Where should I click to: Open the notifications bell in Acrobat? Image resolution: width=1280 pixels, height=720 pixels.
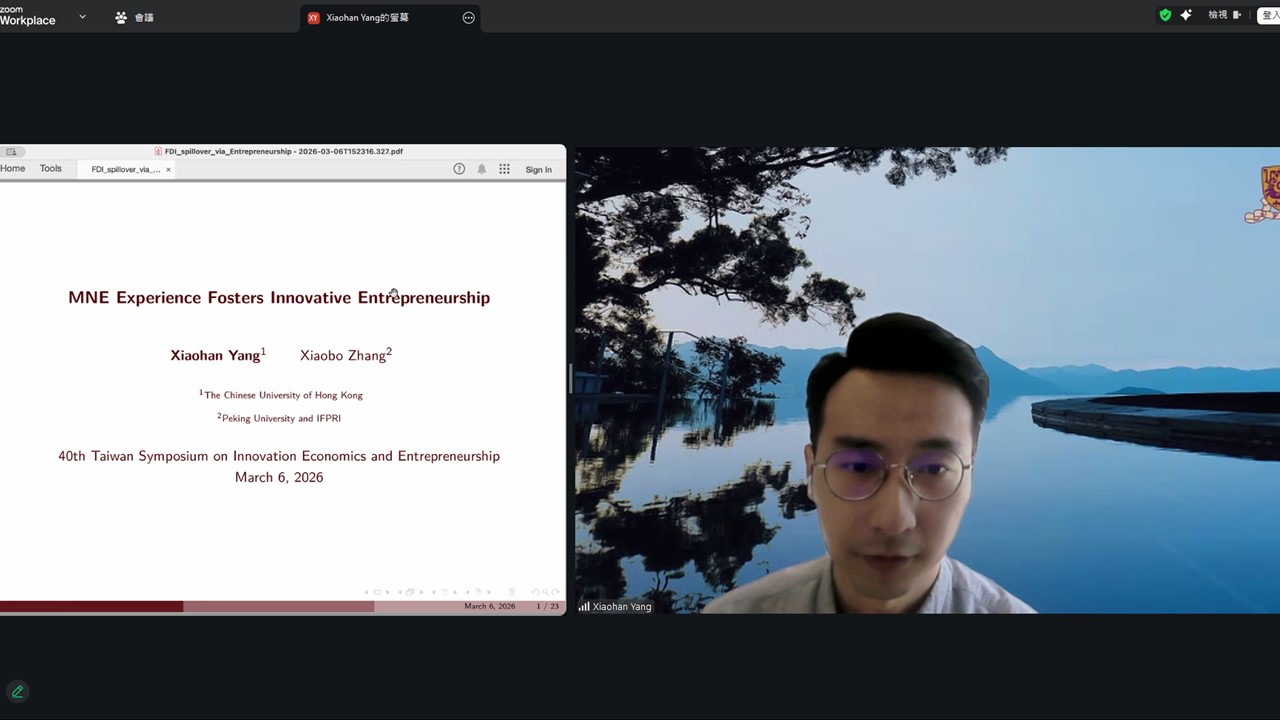point(481,169)
